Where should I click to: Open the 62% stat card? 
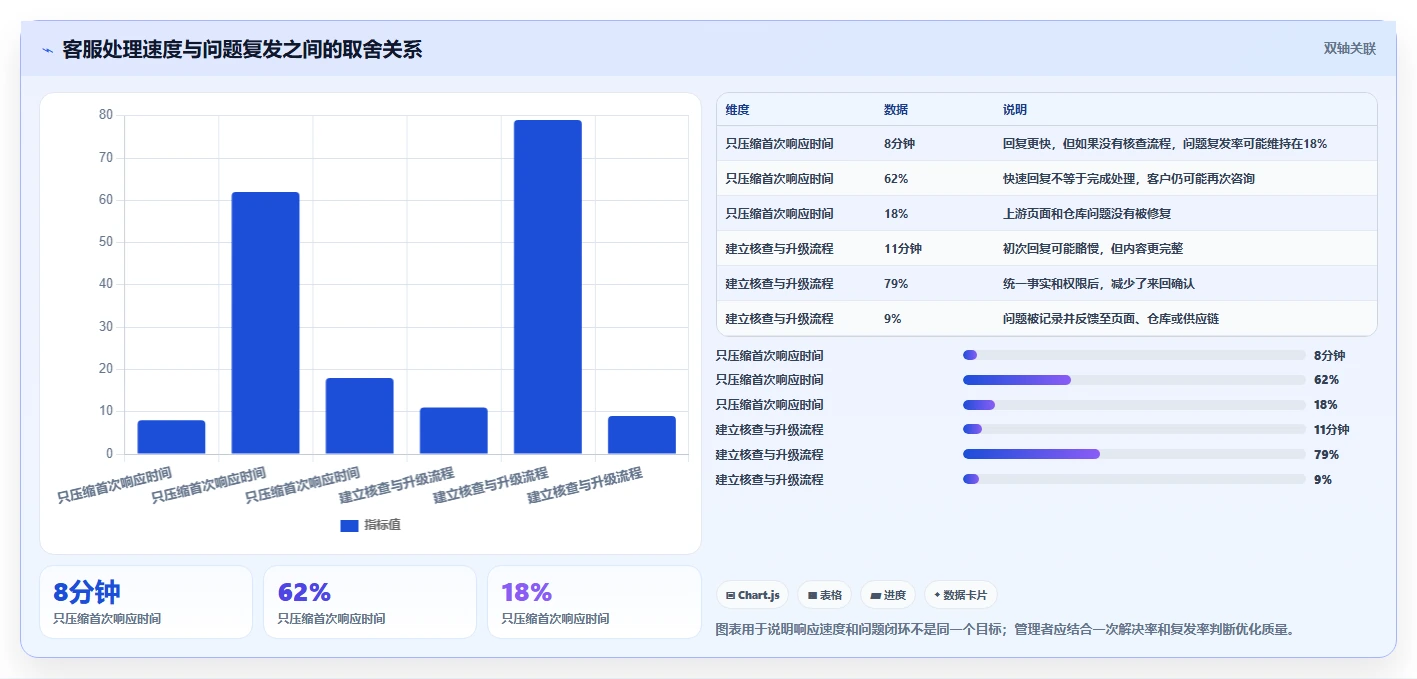tap(370, 602)
